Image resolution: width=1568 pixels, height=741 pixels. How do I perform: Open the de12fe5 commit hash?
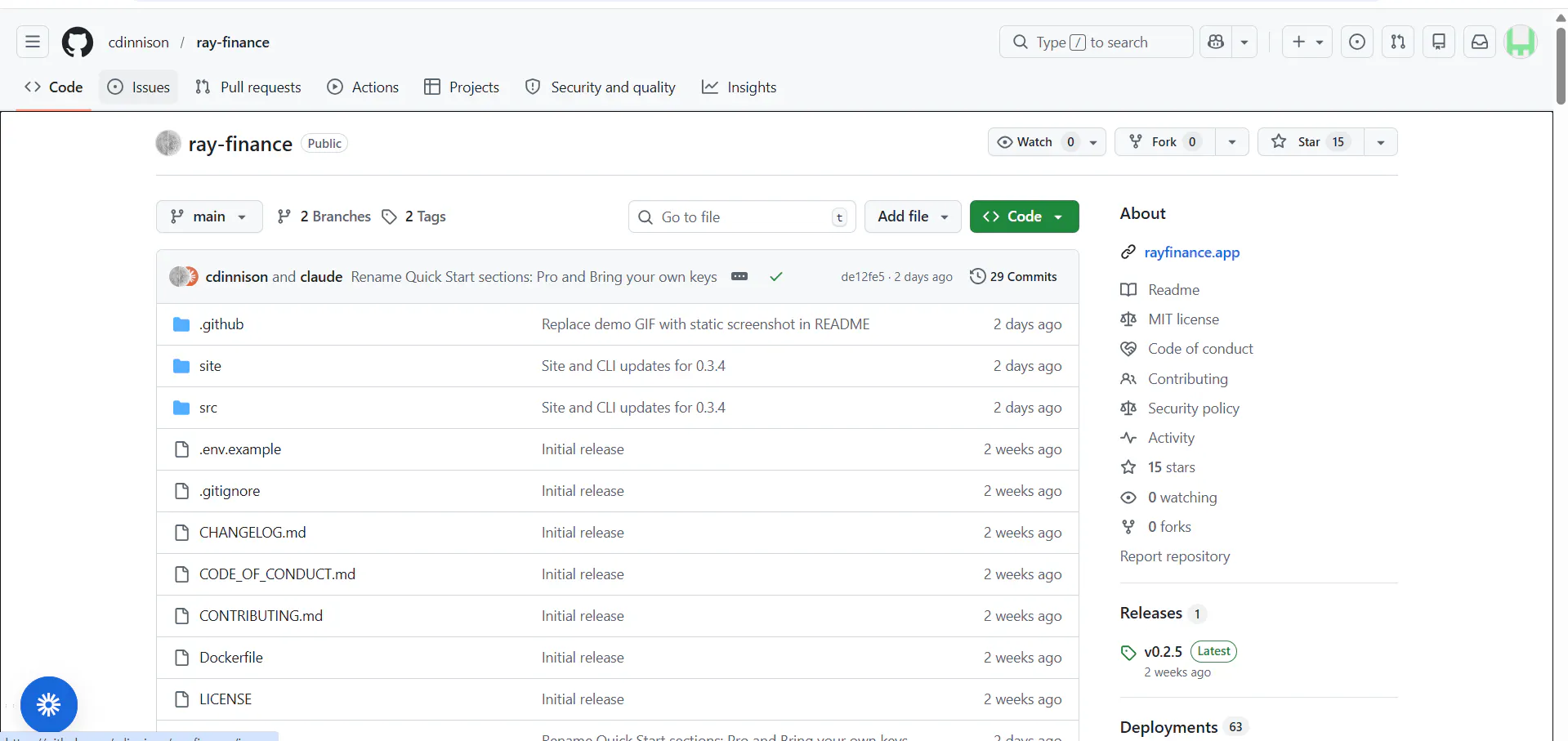[x=862, y=277]
